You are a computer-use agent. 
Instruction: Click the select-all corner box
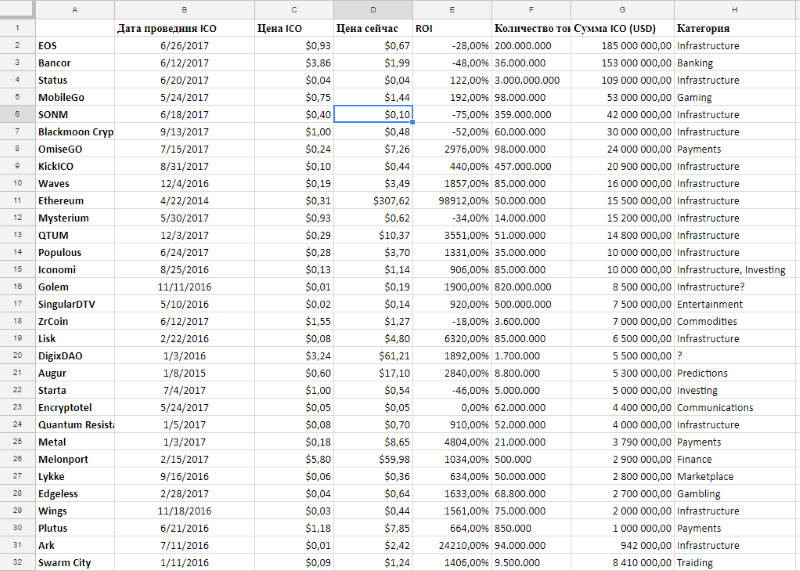(x=17, y=10)
